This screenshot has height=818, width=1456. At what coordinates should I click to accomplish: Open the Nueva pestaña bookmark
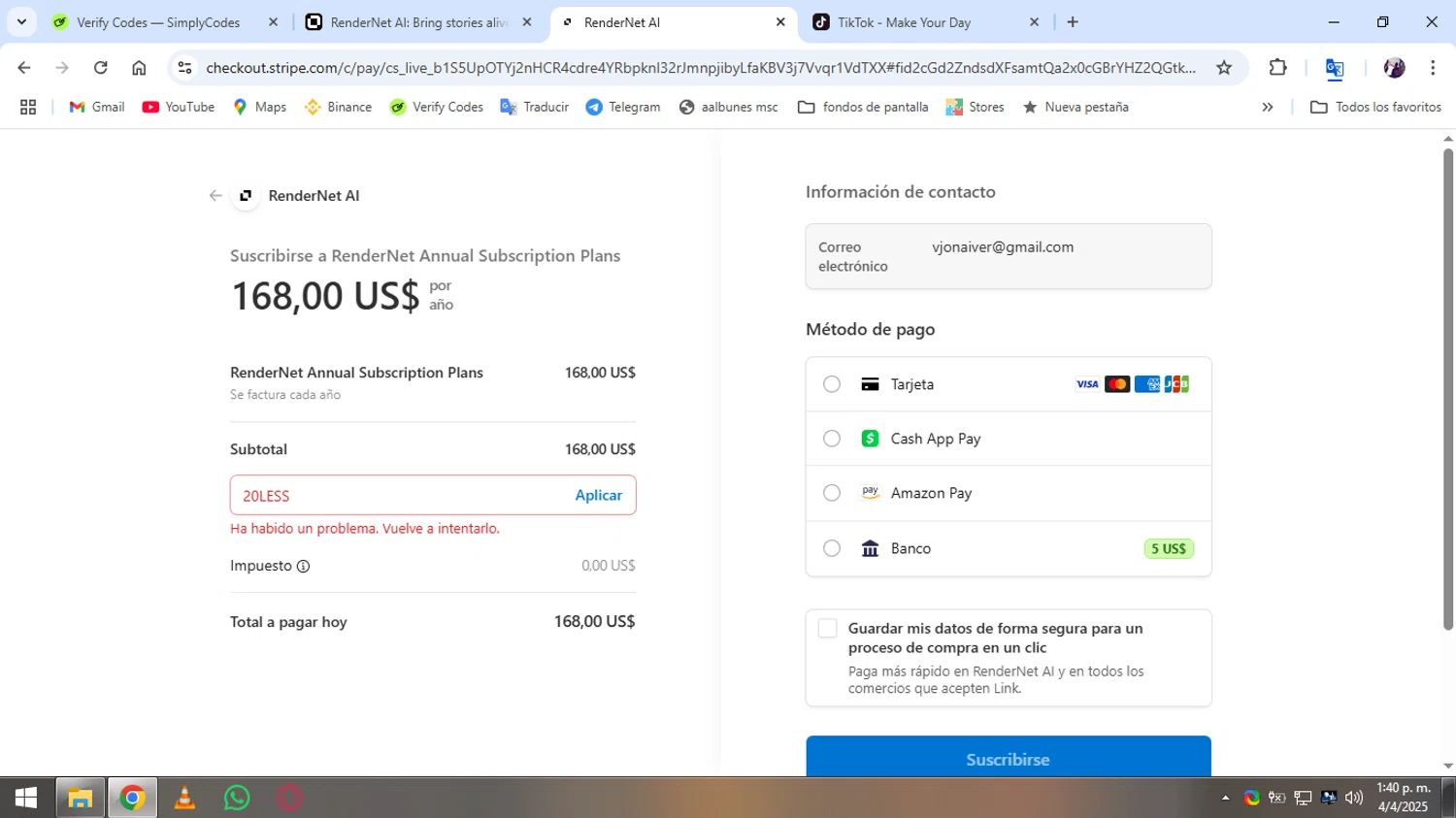(1075, 107)
